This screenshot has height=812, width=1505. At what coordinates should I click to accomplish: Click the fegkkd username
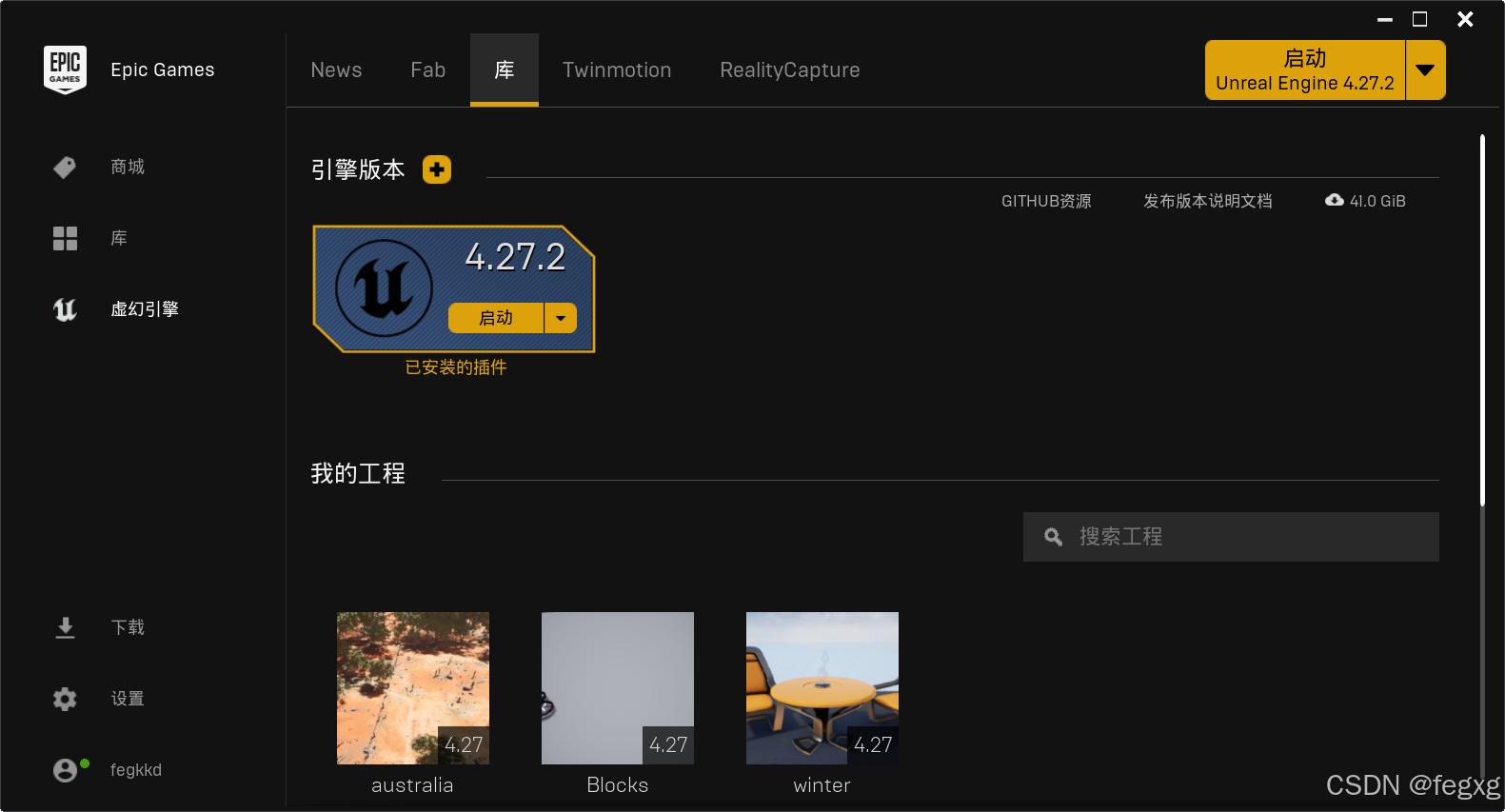tap(136, 770)
